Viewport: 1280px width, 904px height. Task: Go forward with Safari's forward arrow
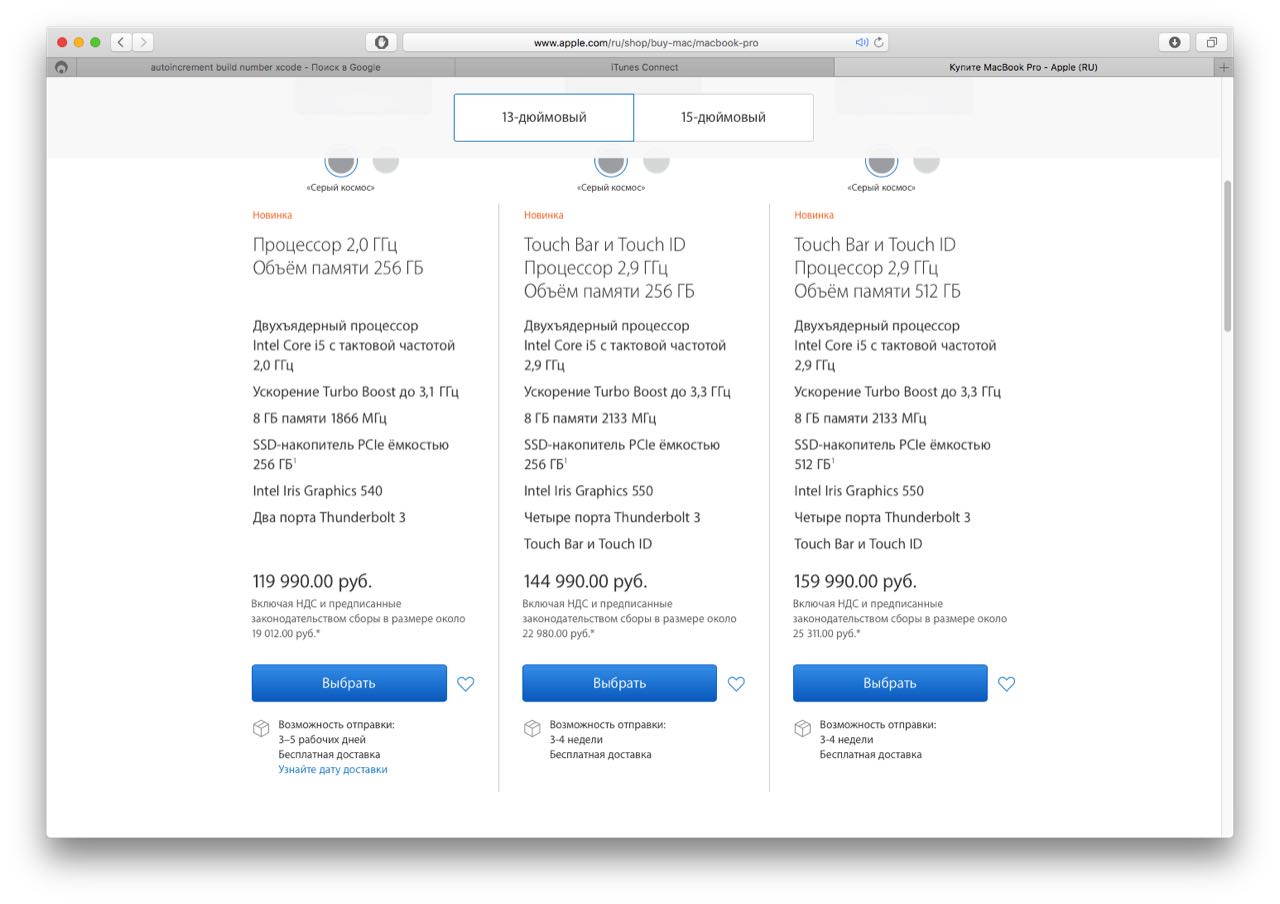143,42
